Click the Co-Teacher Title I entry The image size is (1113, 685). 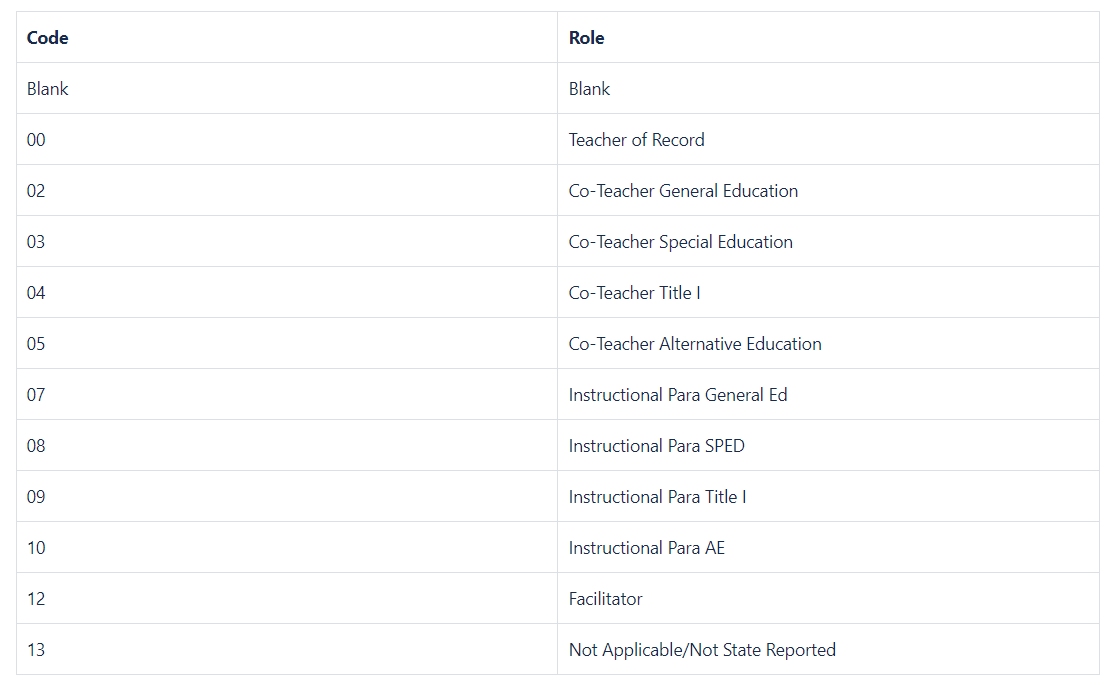[634, 293]
